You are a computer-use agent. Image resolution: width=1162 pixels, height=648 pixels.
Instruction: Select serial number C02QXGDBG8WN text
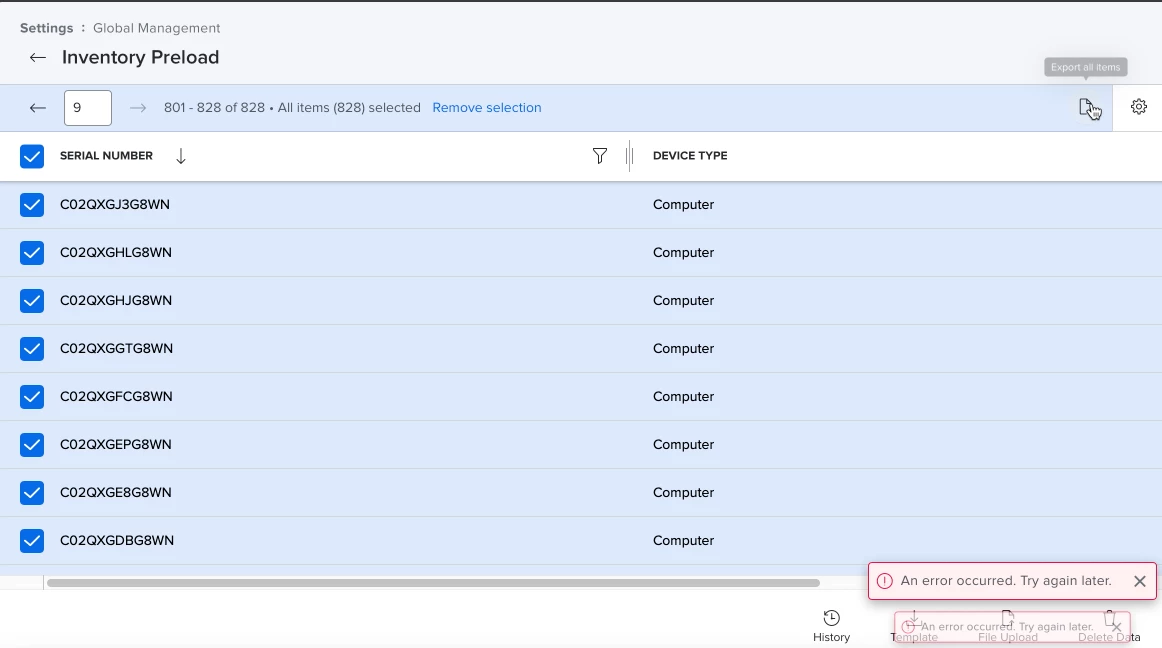pyautogui.click(x=117, y=541)
